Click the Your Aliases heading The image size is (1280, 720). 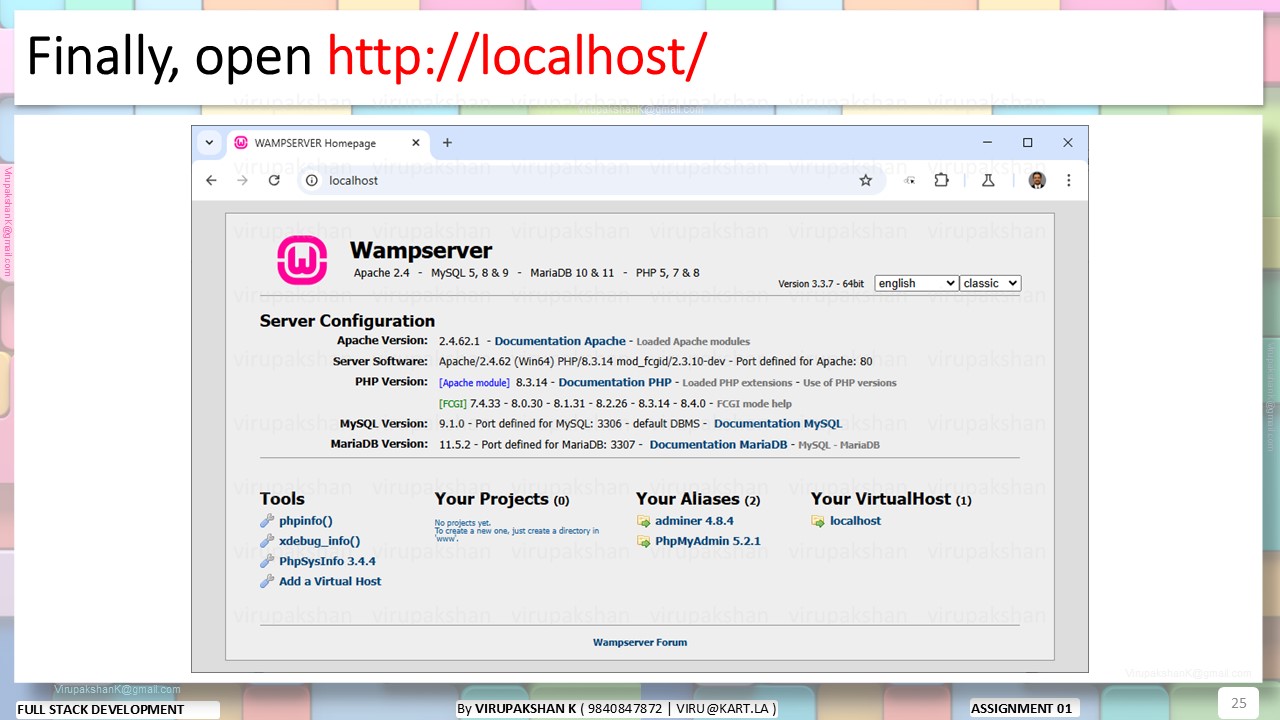[x=698, y=499]
